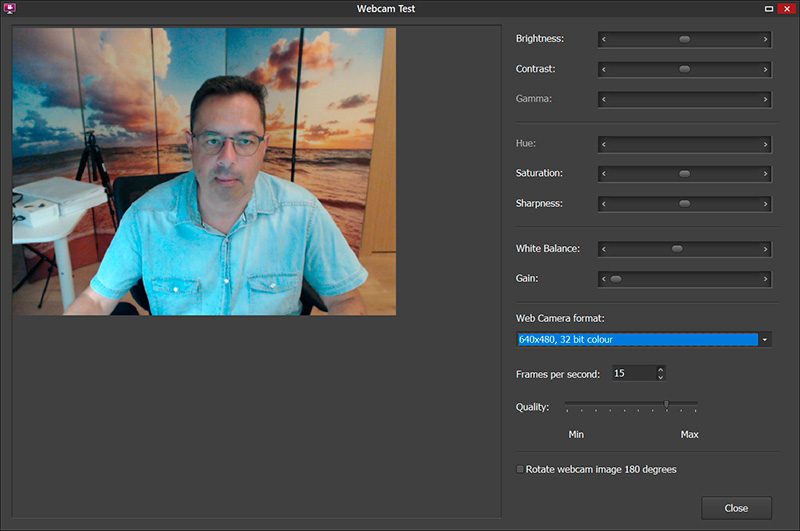Enable Rotate webcam image 180 degrees
800x531 pixels.
coord(520,469)
